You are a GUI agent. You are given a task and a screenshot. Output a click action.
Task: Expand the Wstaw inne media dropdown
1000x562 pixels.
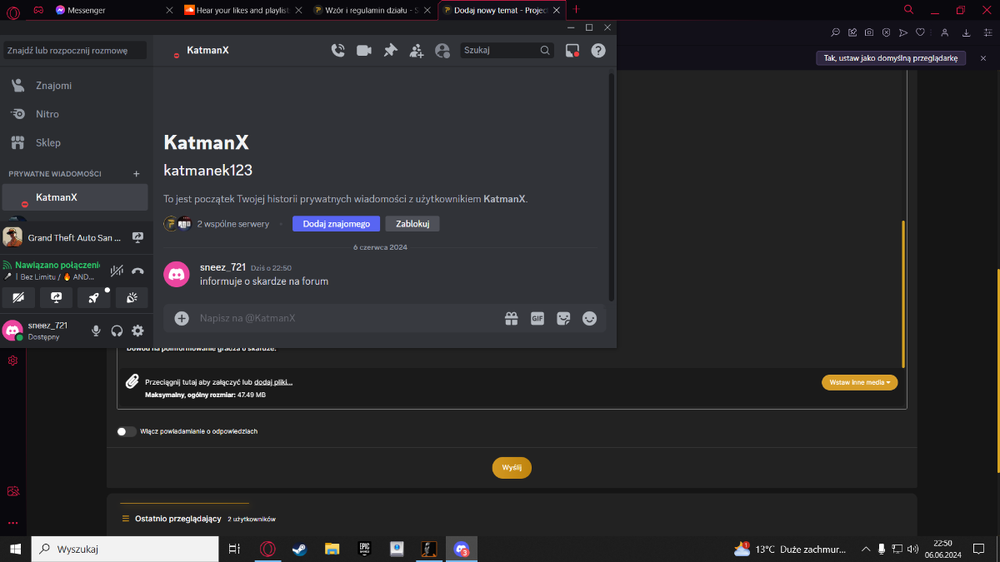pos(860,382)
